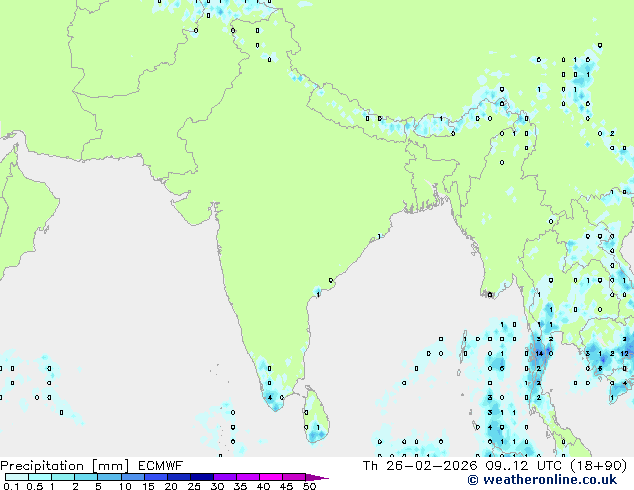Select the 15–20 mm legend swatch
634x490 pixels.
[x=156, y=477]
